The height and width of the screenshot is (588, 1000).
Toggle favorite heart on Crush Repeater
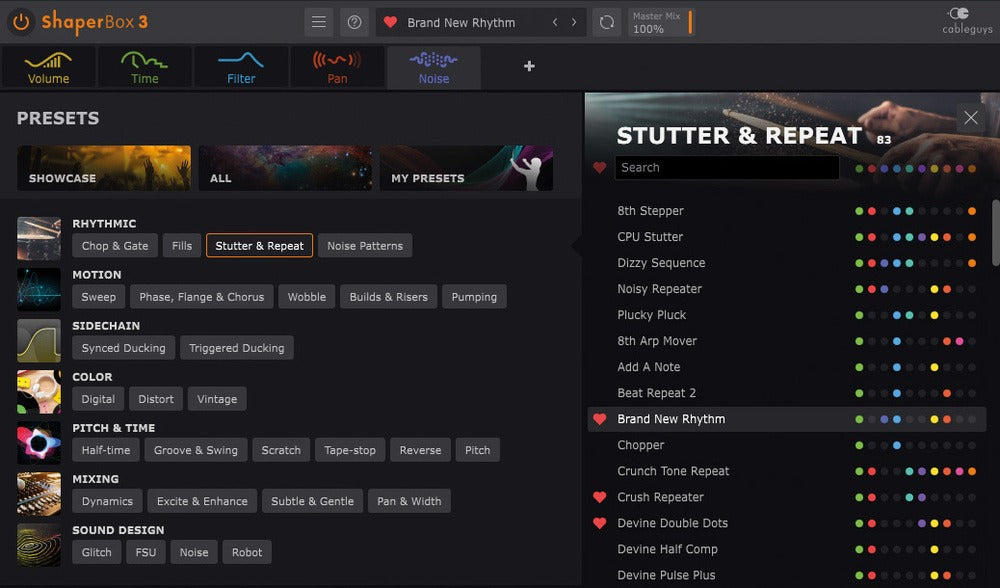coord(600,497)
